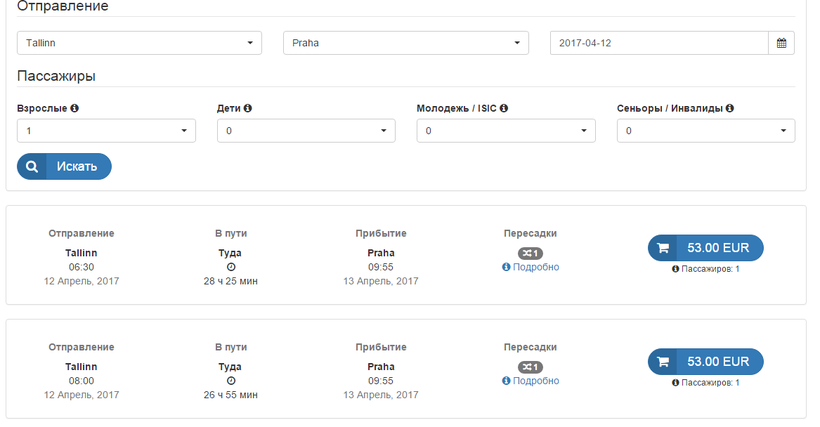The image size is (820, 427).
Task: Expand the Молодежь / ISIC count dropdown
Action: [x=505, y=131]
